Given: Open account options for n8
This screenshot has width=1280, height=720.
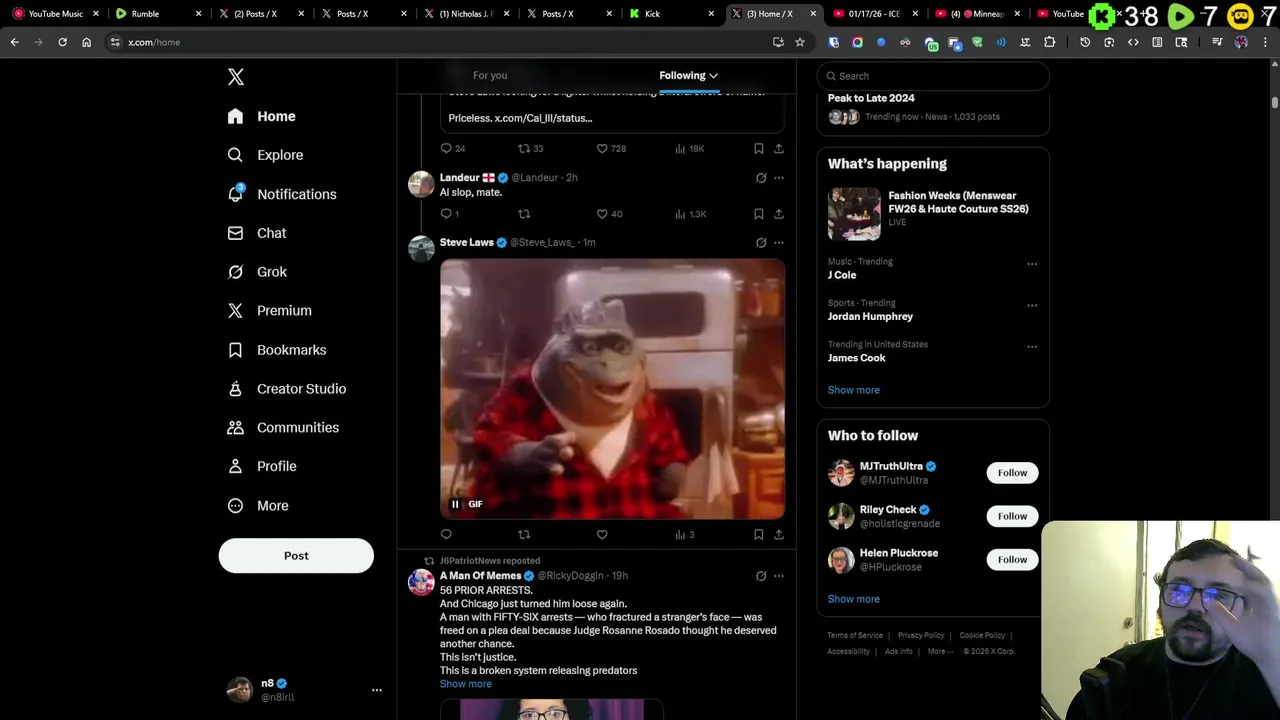Looking at the screenshot, I should tap(377, 690).
